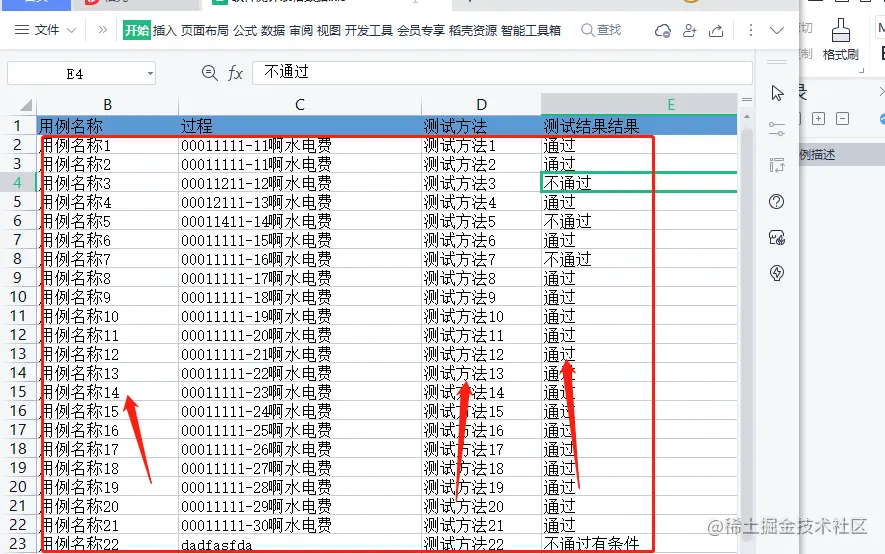Select cell dadfasfda

tap(300, 544)
